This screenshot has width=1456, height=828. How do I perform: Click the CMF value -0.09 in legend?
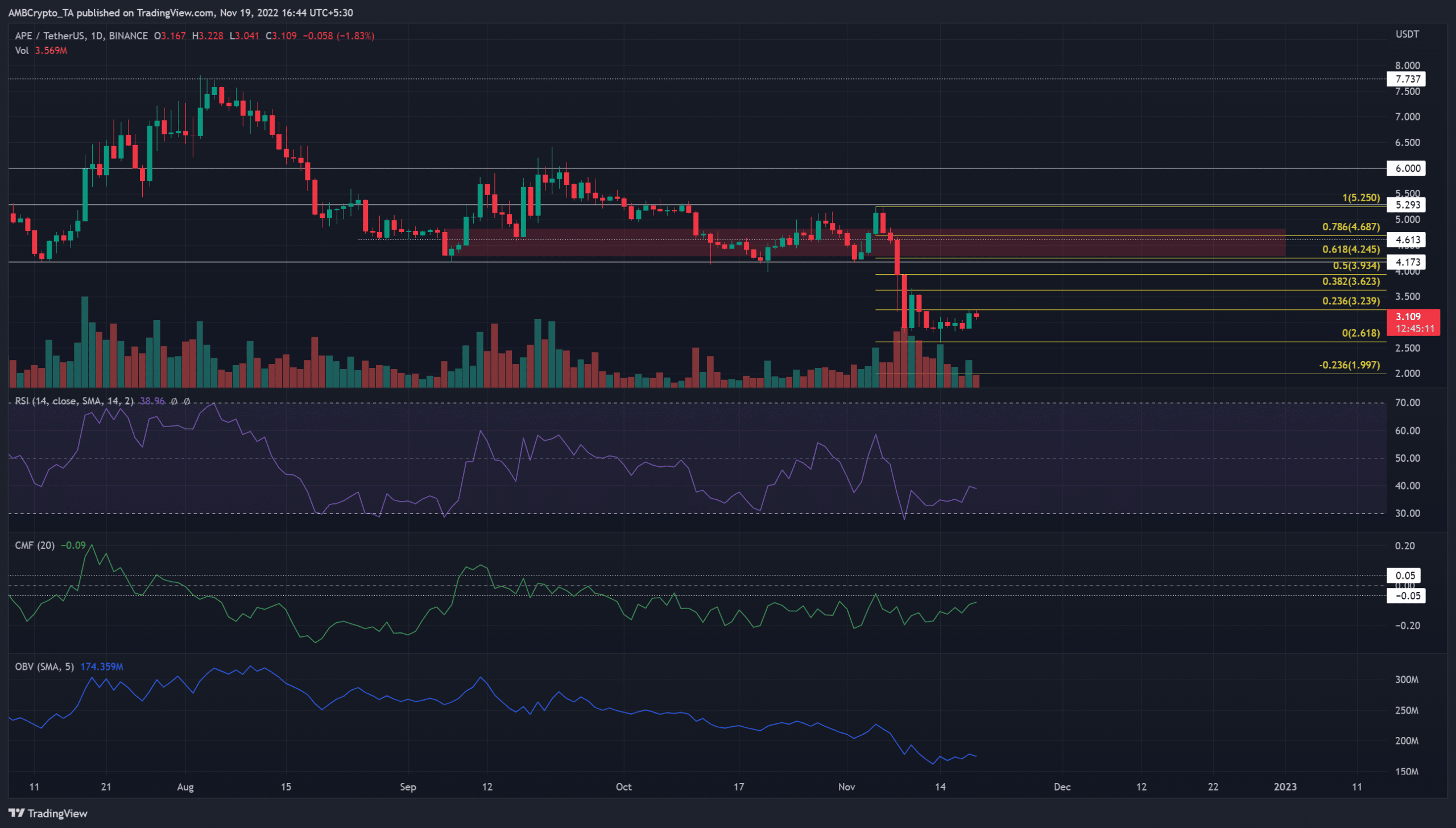click(73, 545)
